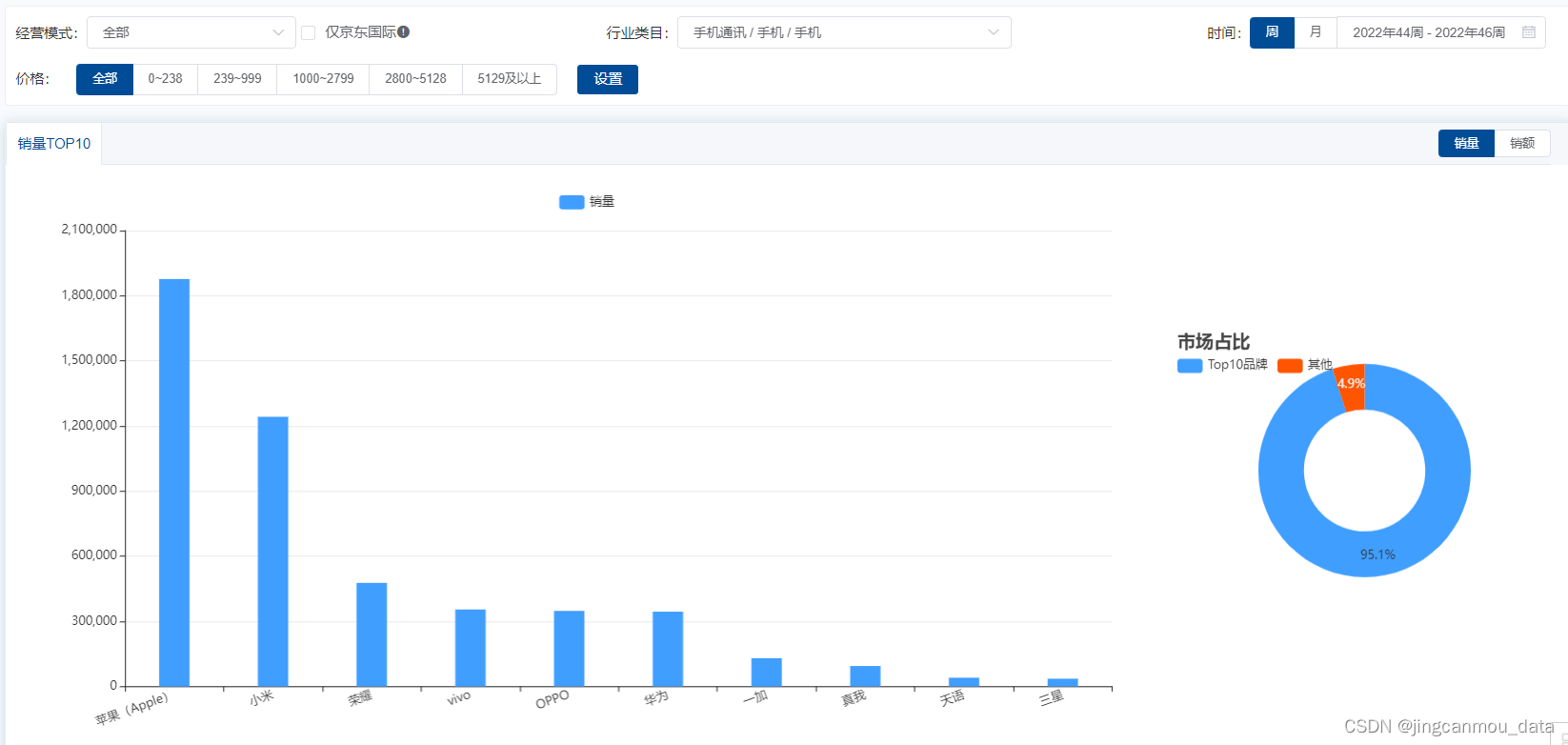
Task: Choose the 0~238 price range
Action: tap(165, 79)
